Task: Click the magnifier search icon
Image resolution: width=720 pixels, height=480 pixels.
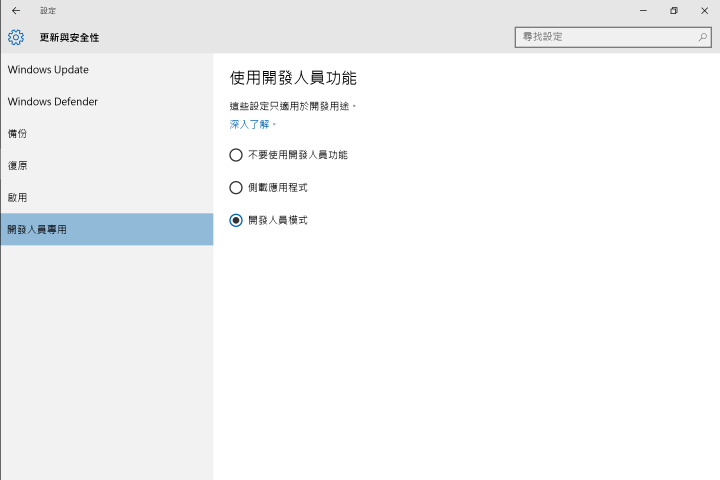Action: (703, 37)
